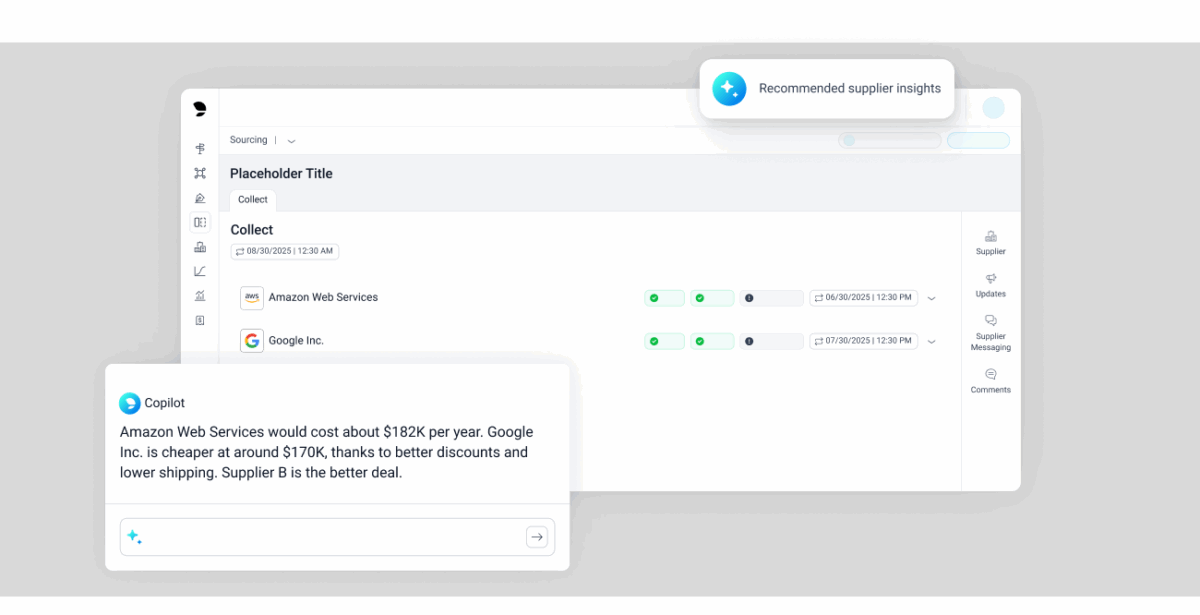Screen dimensions: 1200x615
Task: Click second green check badge for Google Inc.
Action: point(713,341)
